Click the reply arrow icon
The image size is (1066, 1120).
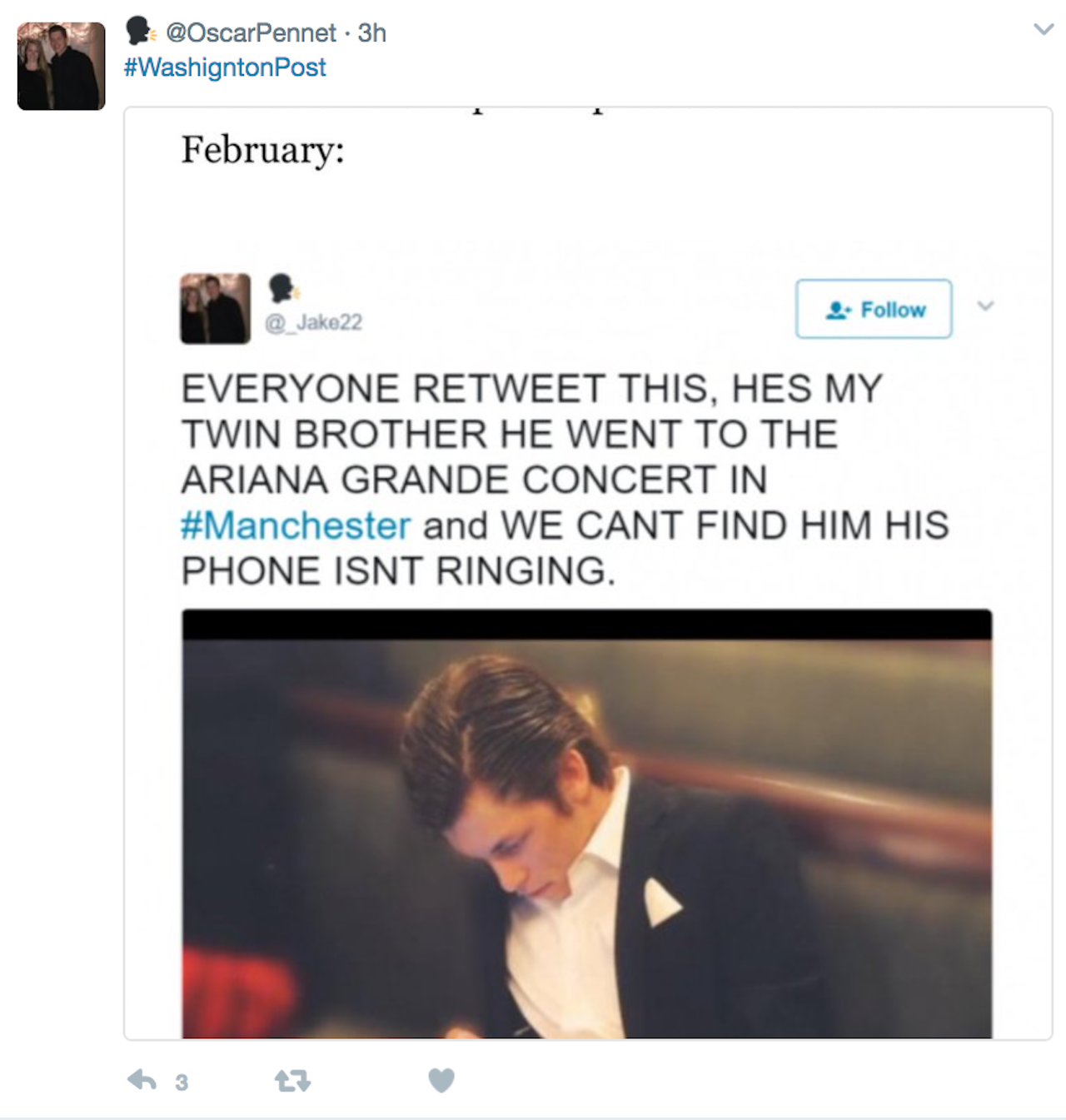[142, 1081]
